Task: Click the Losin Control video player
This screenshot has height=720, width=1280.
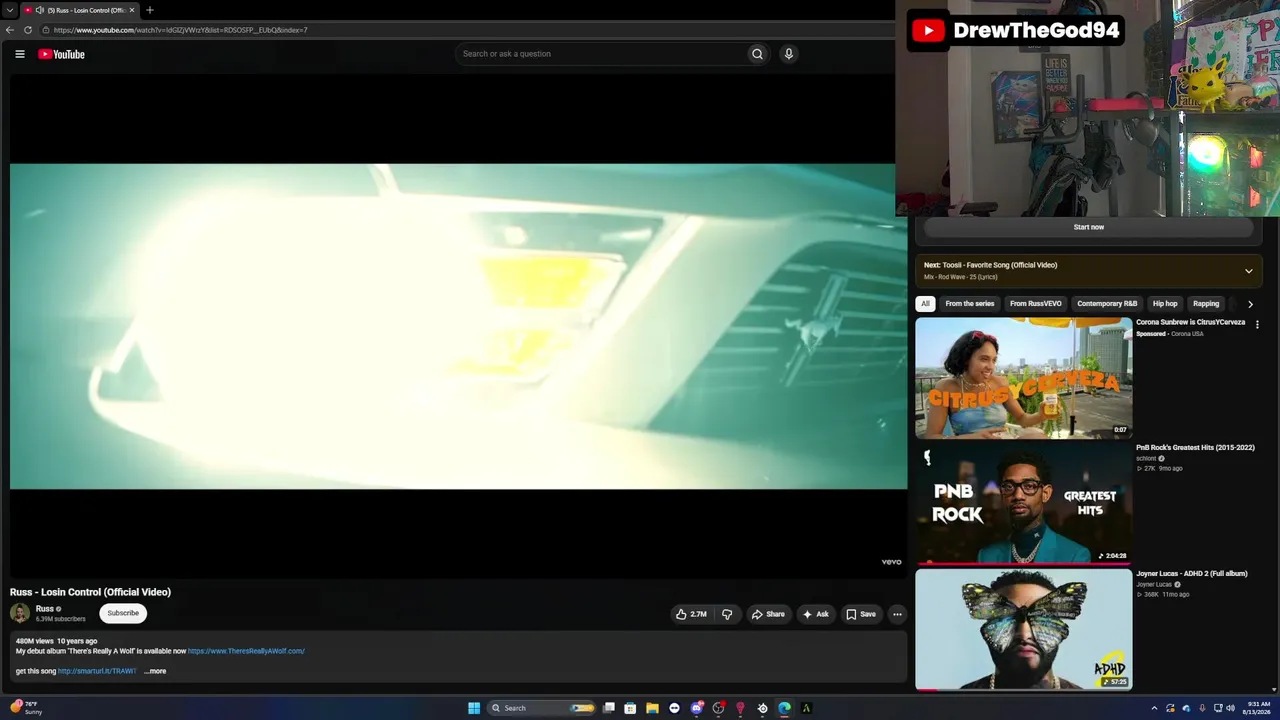Action: tap(458, 326)
